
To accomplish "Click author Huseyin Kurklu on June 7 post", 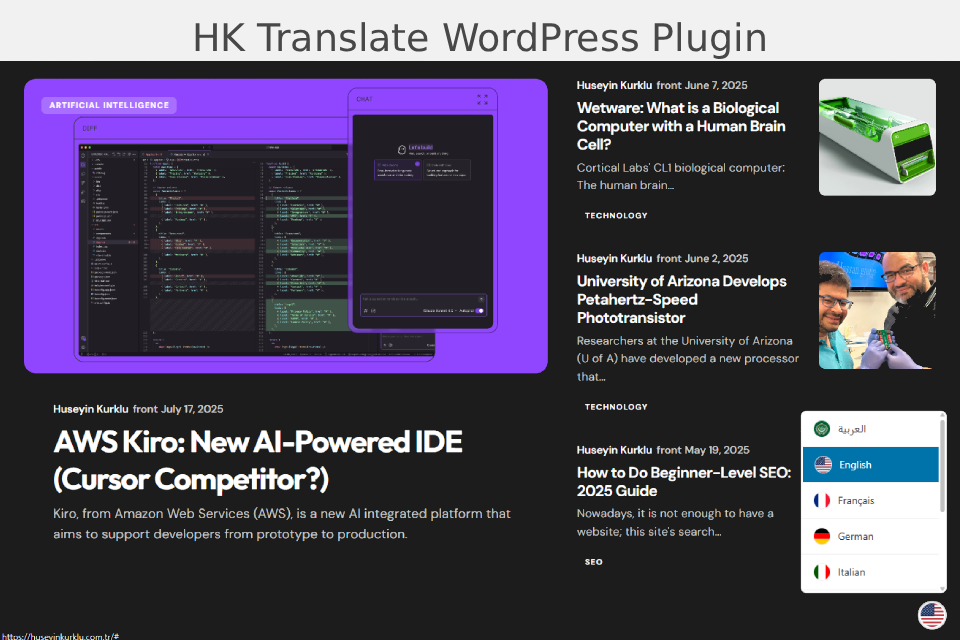I will [614, 85].
